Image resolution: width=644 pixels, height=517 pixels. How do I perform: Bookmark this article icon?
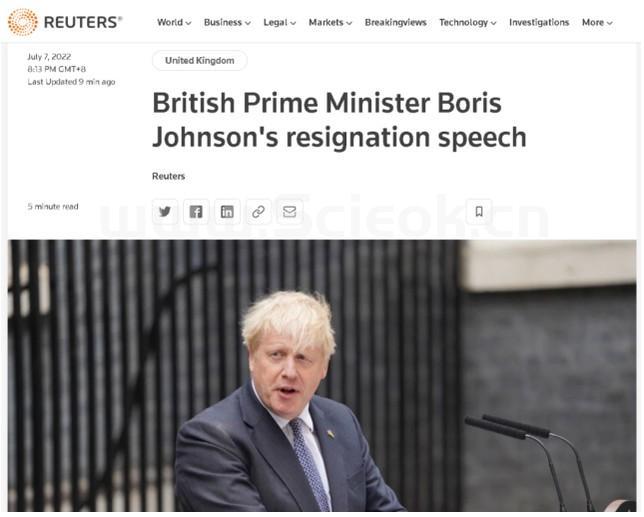479,212
